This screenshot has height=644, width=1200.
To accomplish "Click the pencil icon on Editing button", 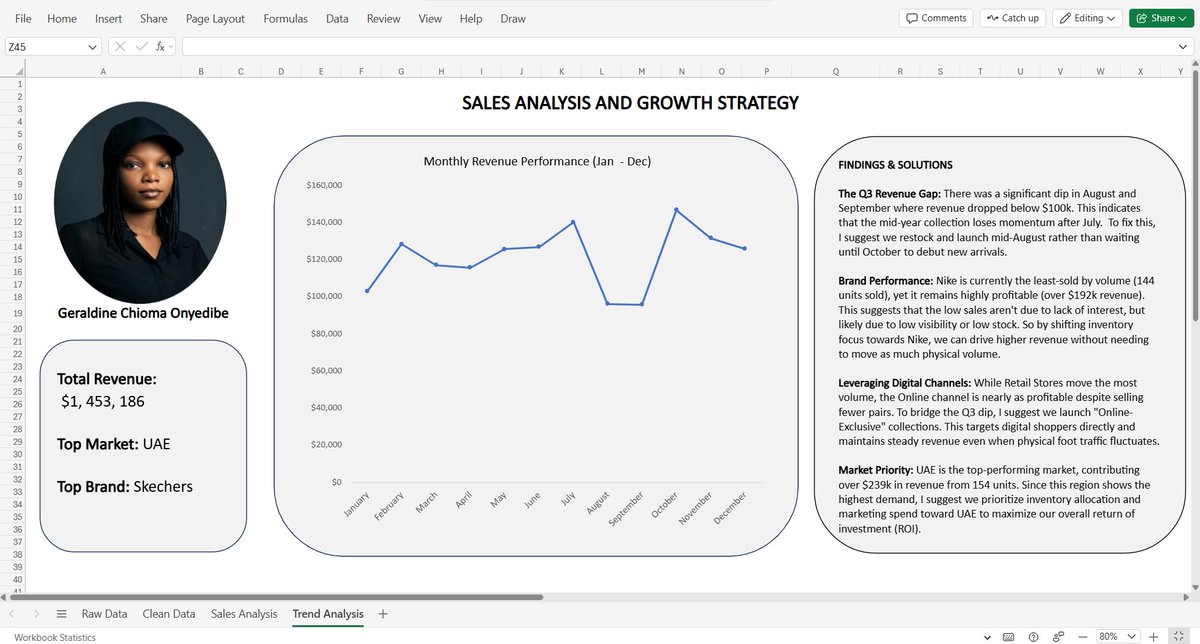I will [x=1066, y=18].
